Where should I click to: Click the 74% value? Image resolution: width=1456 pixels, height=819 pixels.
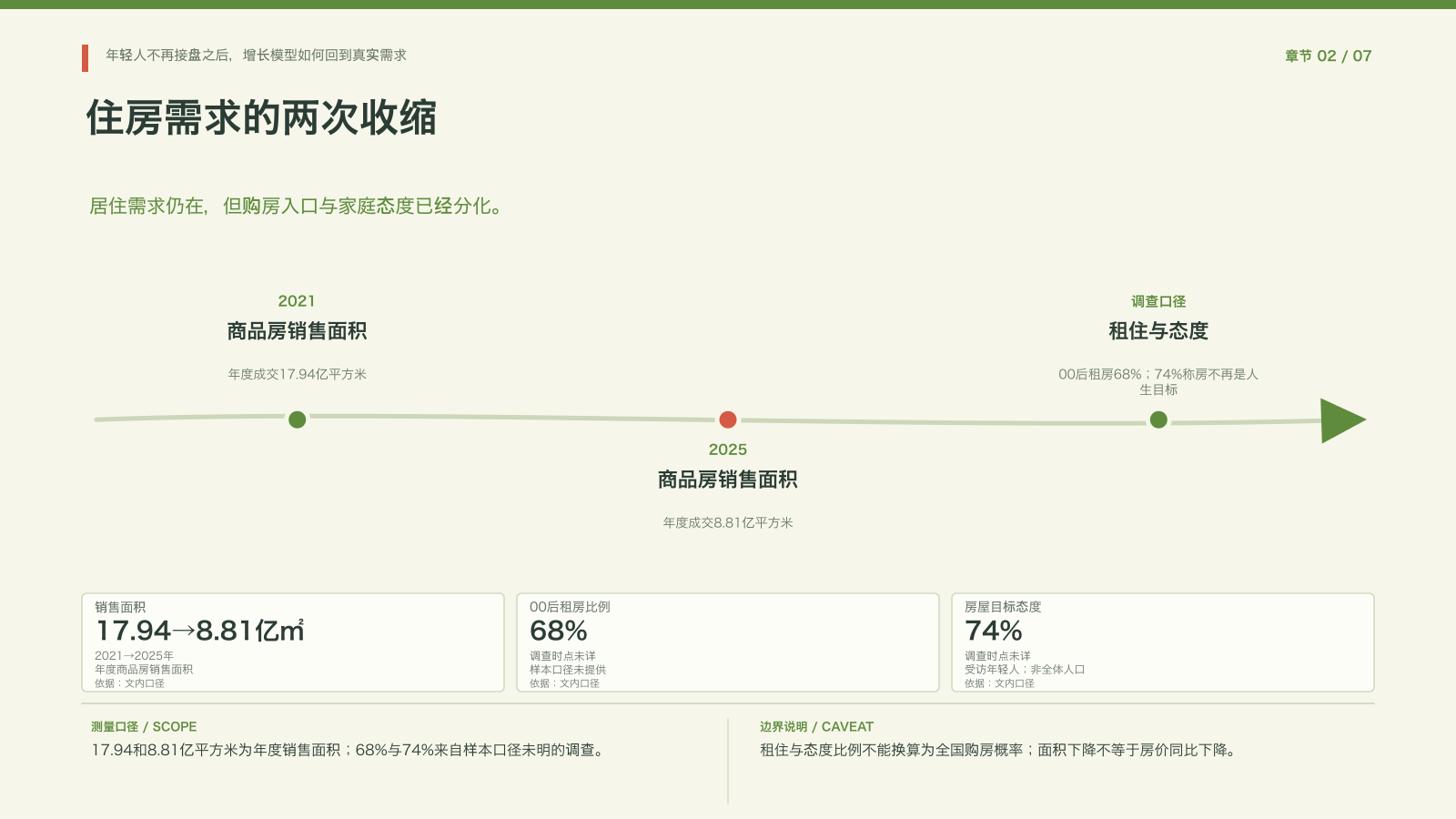[x=994, y=631]
